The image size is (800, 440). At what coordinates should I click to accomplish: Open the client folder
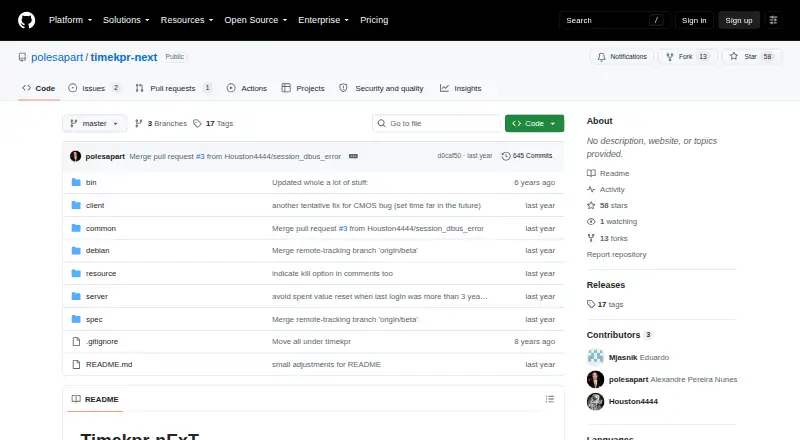(95, 205)
